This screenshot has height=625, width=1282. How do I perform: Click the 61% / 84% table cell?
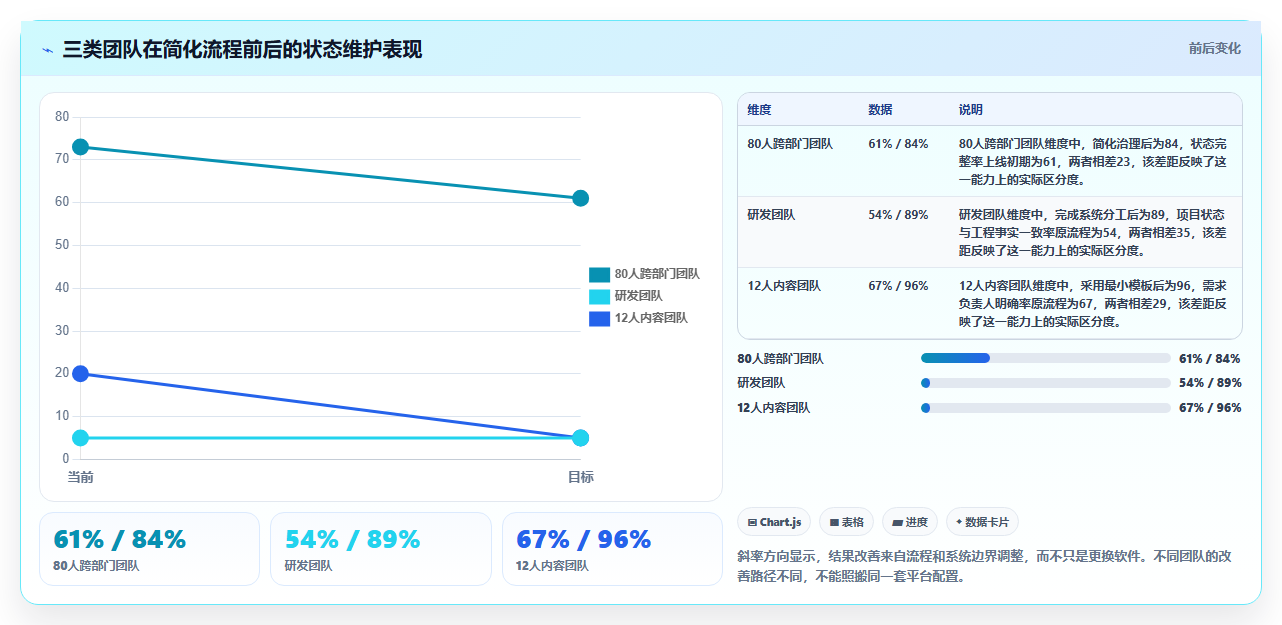[x=898, y=144]
